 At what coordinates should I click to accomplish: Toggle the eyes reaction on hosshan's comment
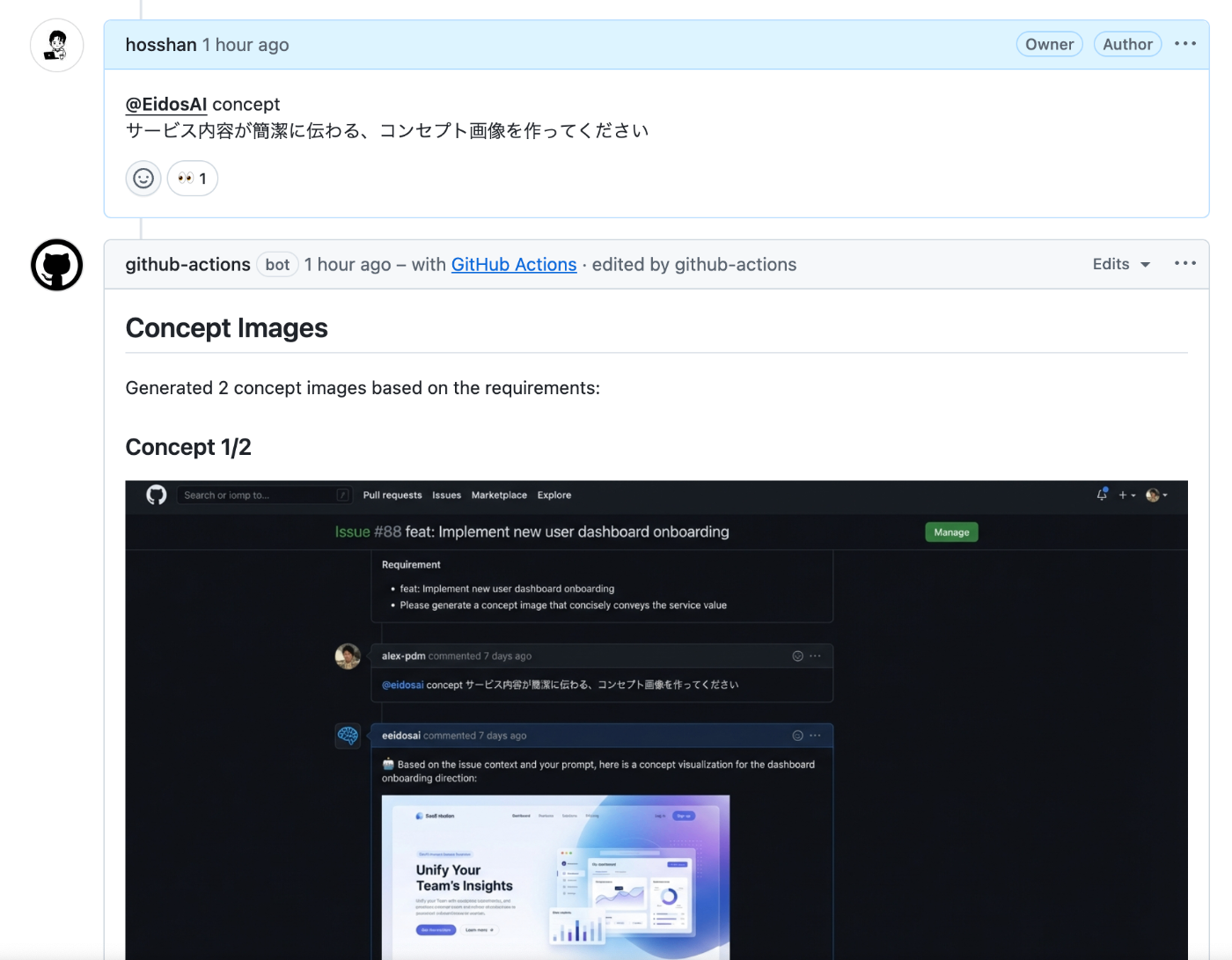point(192,178)
